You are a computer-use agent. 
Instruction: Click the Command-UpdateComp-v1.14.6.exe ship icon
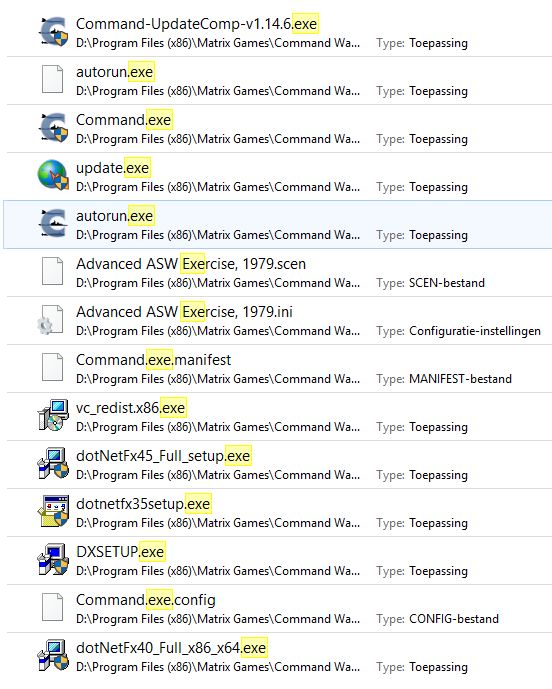53,32
